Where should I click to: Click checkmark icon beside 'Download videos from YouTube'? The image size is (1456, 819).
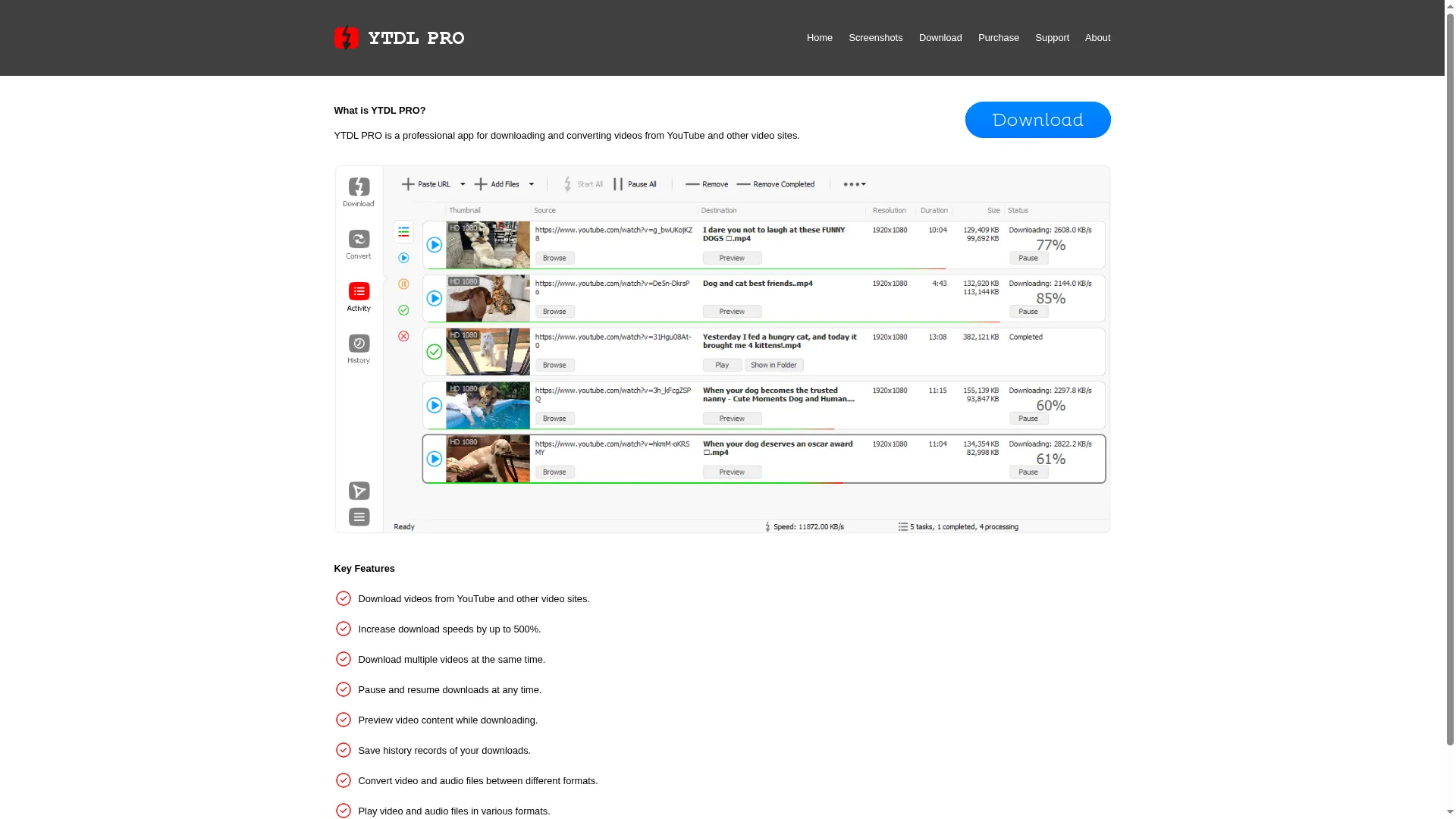coord(343,598)
